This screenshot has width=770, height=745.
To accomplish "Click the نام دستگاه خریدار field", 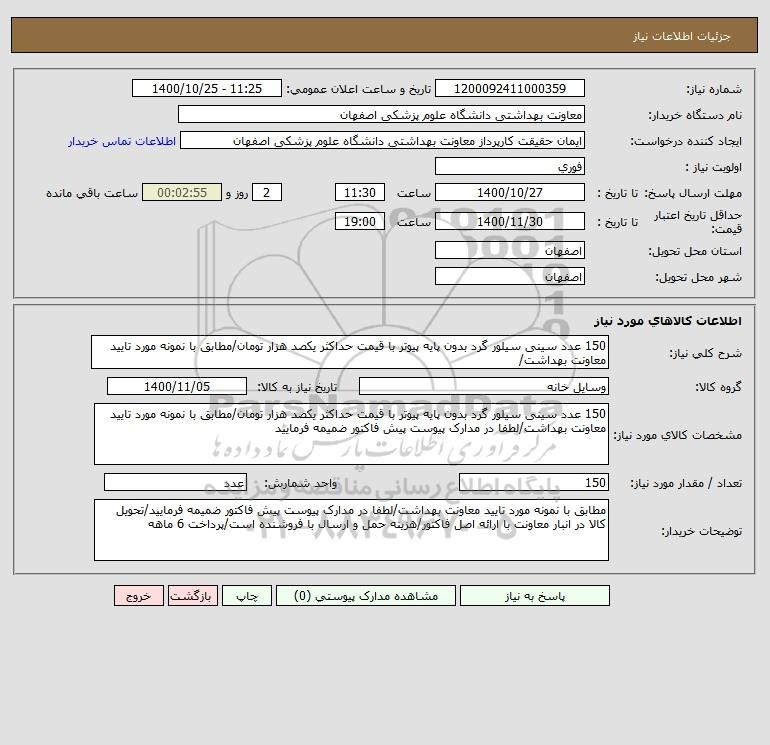I will (x=381, y=114).
